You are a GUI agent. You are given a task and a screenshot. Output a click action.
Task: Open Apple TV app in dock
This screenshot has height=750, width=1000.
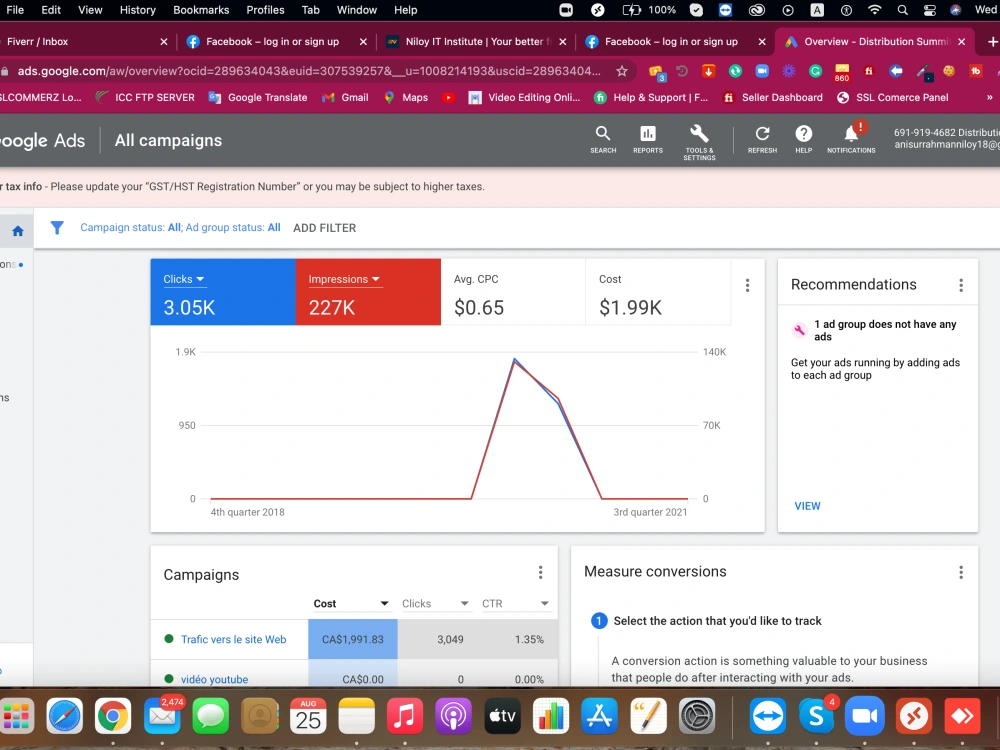tap(502, 716)
